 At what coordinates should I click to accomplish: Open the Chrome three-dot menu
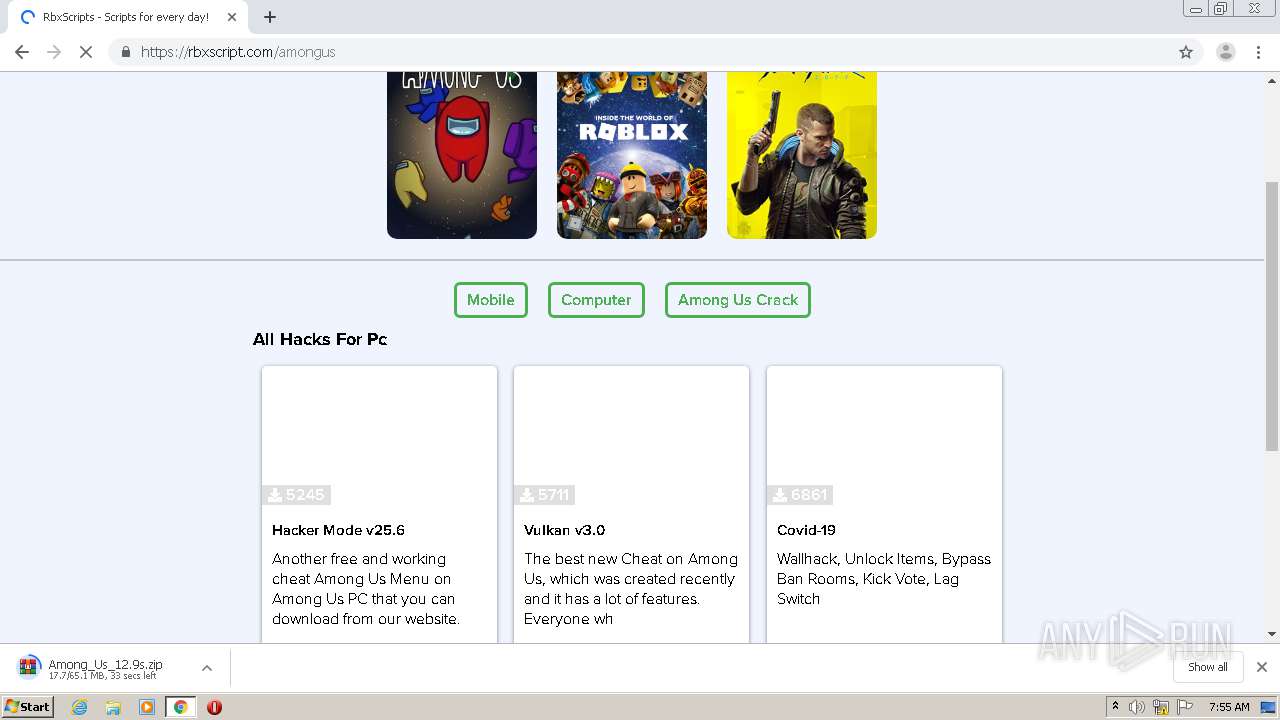(x=1259, y=52)
